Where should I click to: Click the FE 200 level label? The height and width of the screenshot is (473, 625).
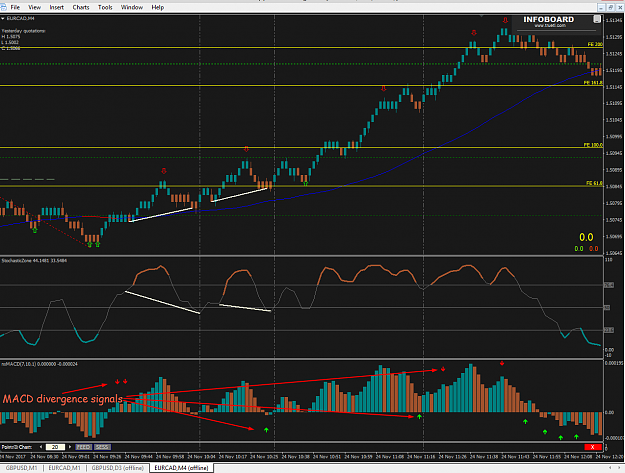click(x=595, y=44)
